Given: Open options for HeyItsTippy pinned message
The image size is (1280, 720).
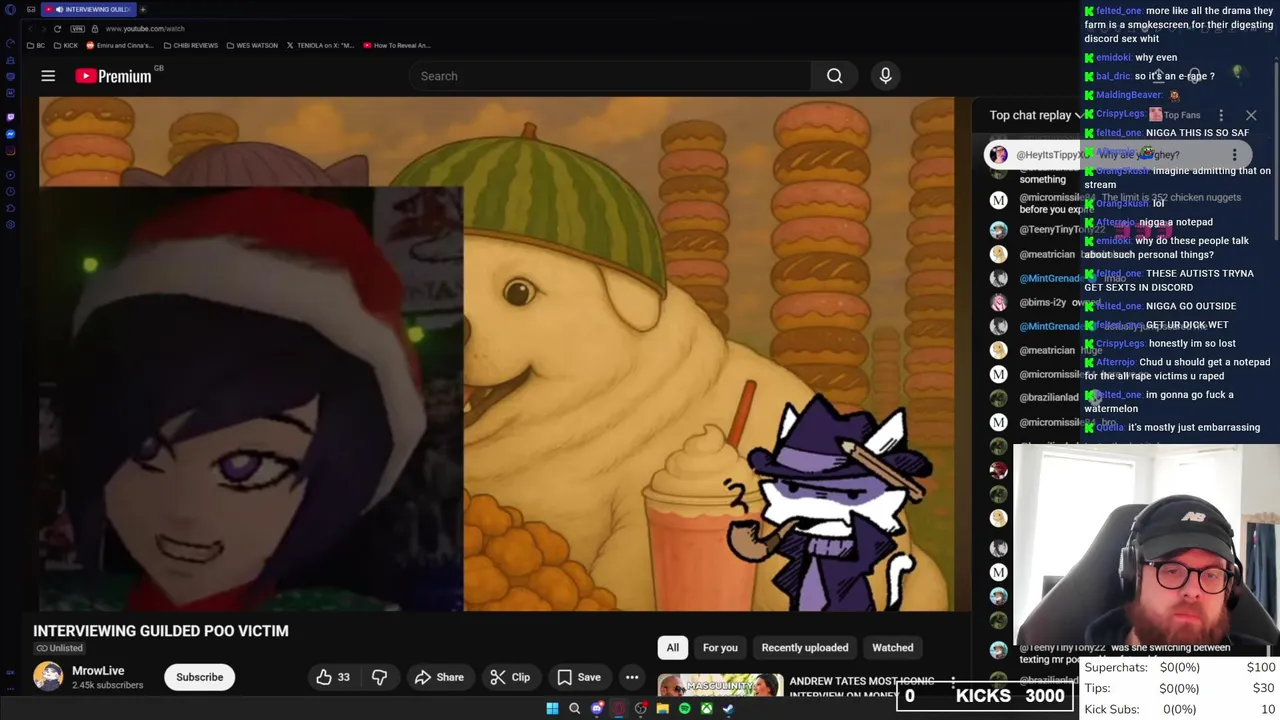Looking at the screenshot, I should tap(1234, 155).
